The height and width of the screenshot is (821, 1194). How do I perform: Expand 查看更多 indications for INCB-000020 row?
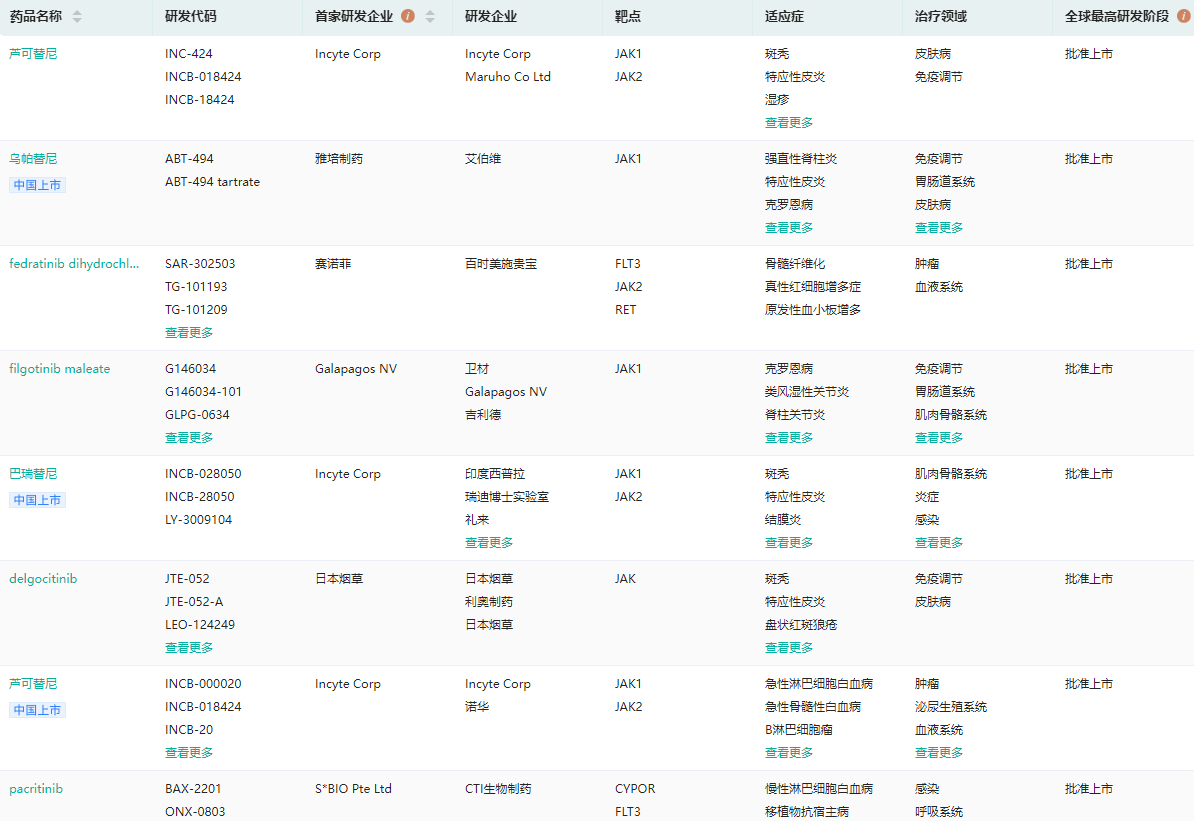click(x=789, y=753)
